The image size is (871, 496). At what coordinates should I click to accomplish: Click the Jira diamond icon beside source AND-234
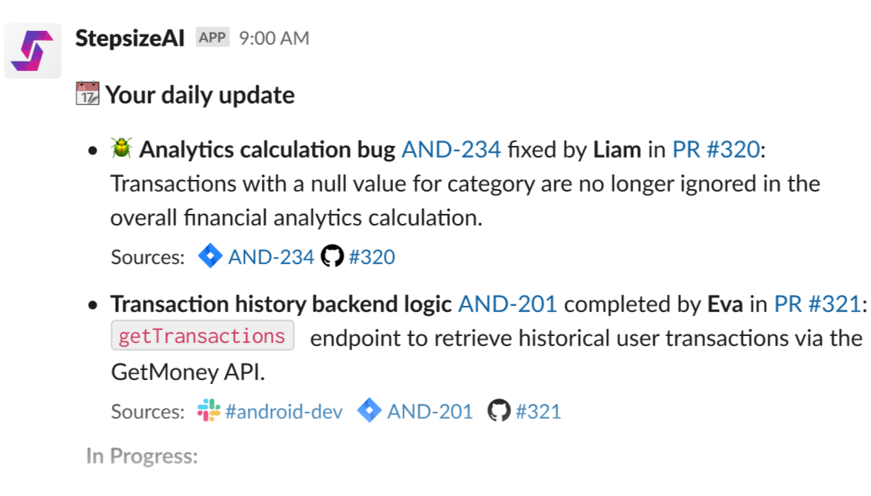click(x=210, y=256)
